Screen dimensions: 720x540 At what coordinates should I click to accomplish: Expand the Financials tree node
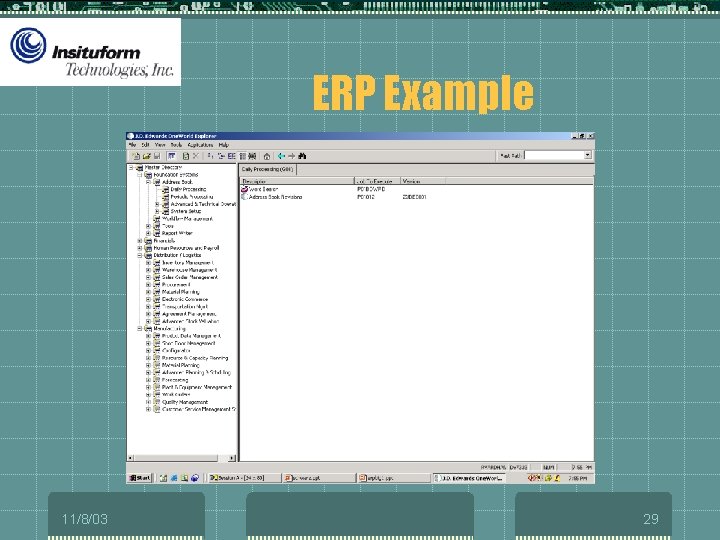[x=140, y=241]
